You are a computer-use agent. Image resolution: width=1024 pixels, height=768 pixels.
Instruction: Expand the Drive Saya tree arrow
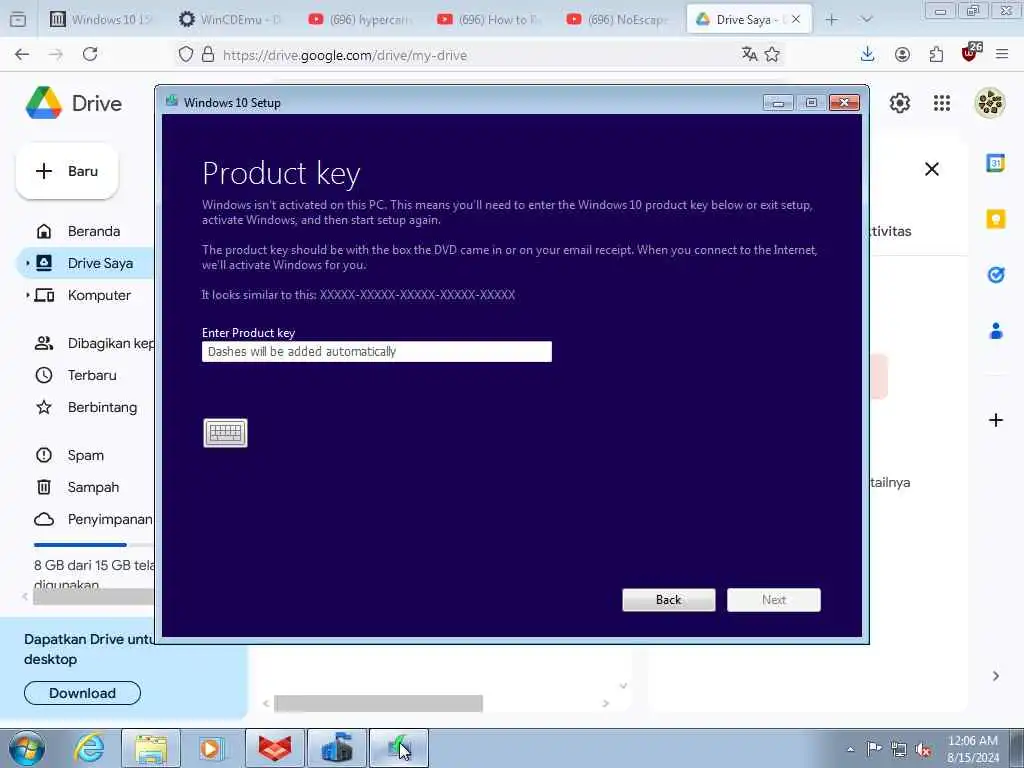(x=27, y=263)
